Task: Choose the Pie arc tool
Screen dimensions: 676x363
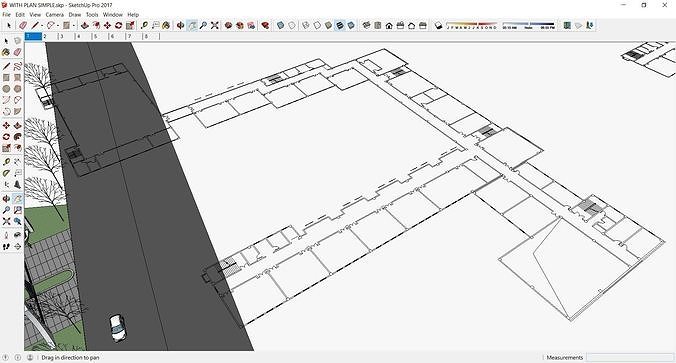Action: pyautogui.click(x=17, y=111)
